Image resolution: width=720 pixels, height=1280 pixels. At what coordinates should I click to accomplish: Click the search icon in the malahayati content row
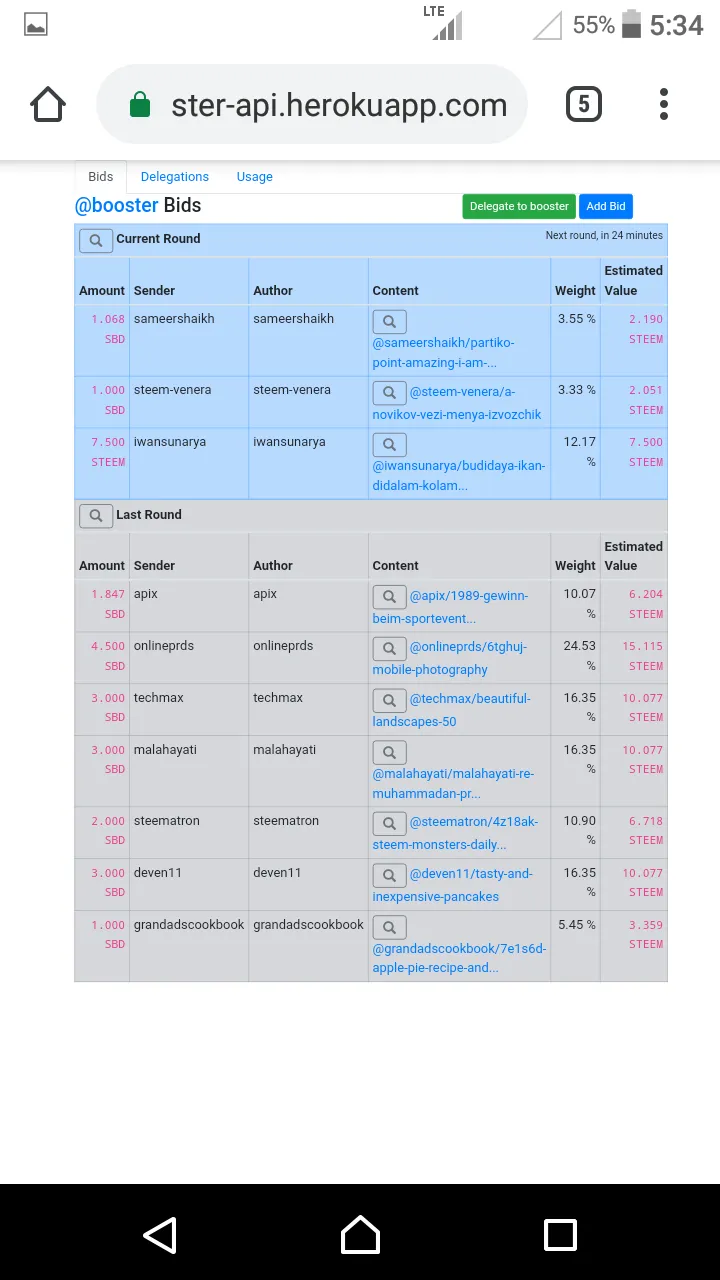[390, 751]
